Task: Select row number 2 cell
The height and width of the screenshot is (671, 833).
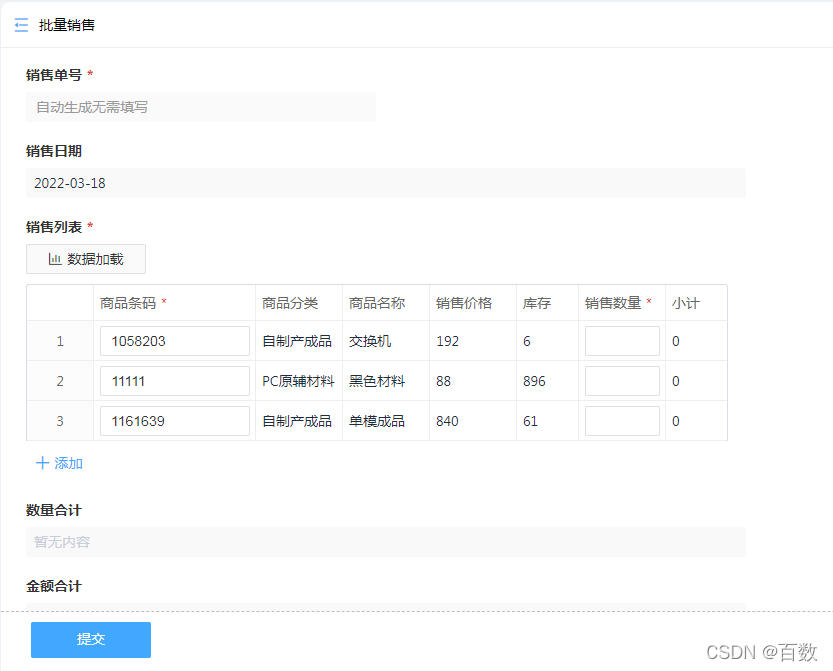Action: [60, 381]
